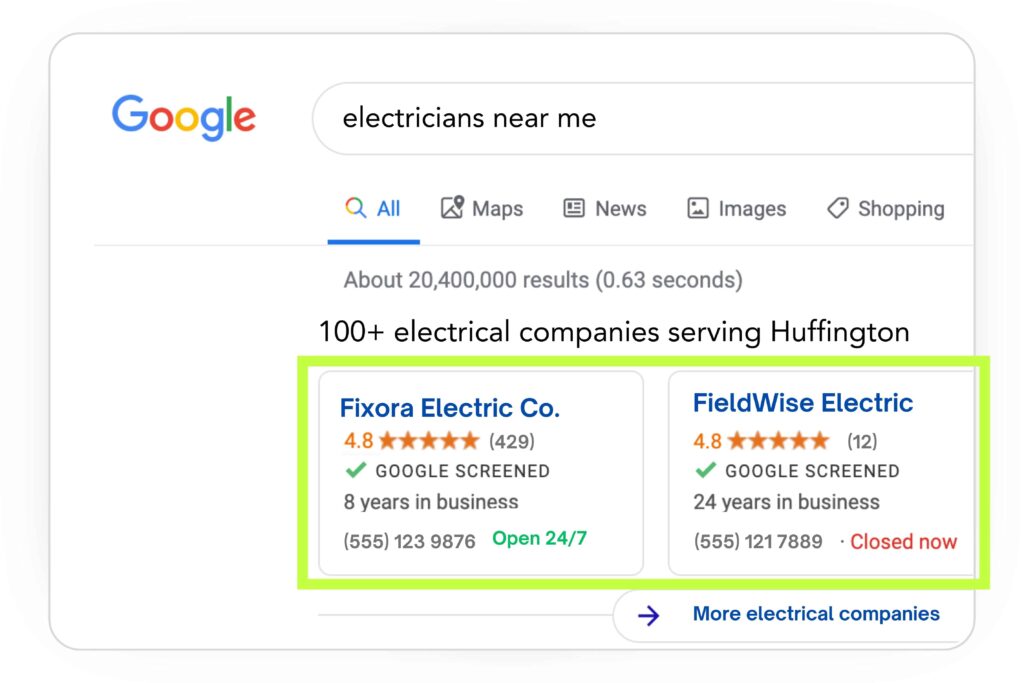Click FieldWise's phone number (555) 121 7889

coord(760,541)
